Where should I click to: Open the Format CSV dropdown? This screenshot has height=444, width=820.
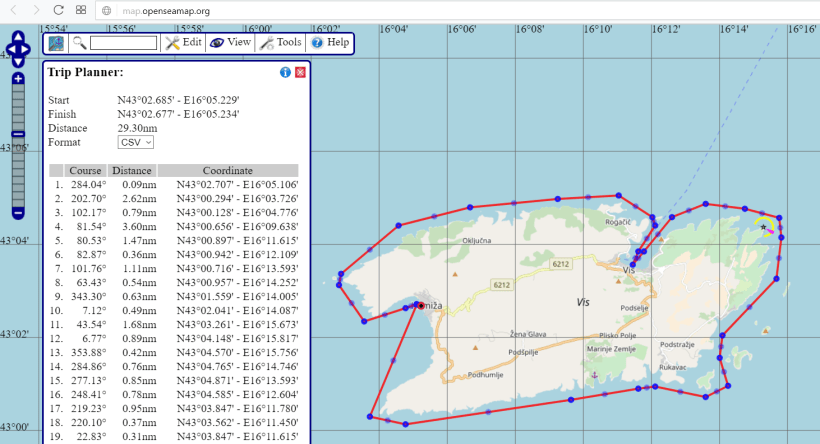point(135,143)
